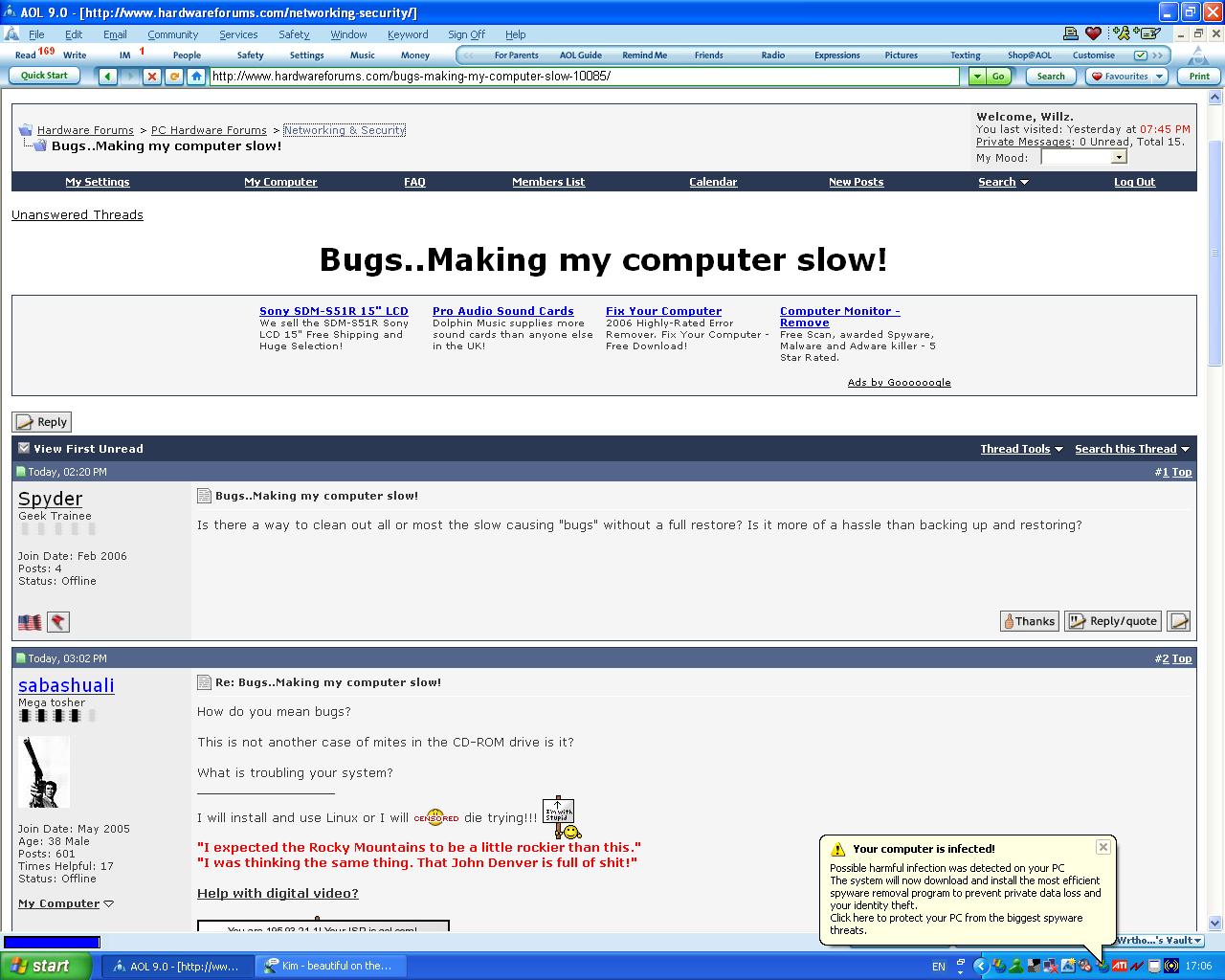Viewport: 1225px width, 980px height.
Task: Click the URL address field
Action: pos(583,77)
